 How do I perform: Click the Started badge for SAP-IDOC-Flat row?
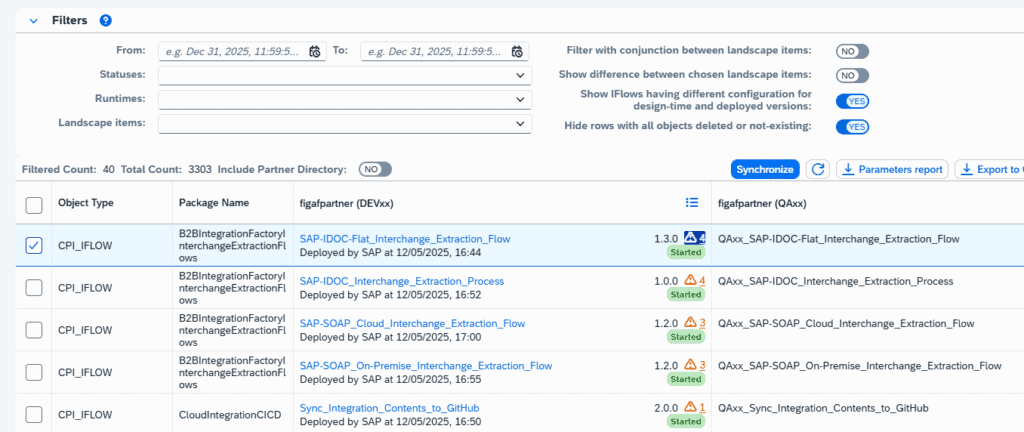[x=686, y=252]
